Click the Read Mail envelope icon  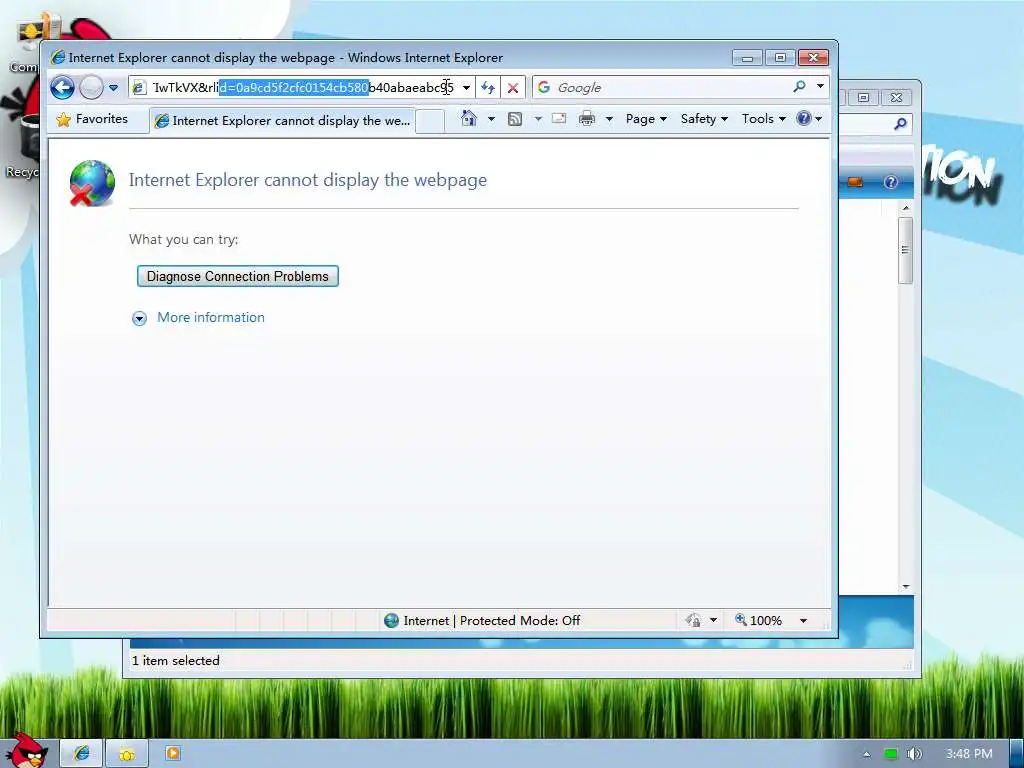(x=559, y=118)
